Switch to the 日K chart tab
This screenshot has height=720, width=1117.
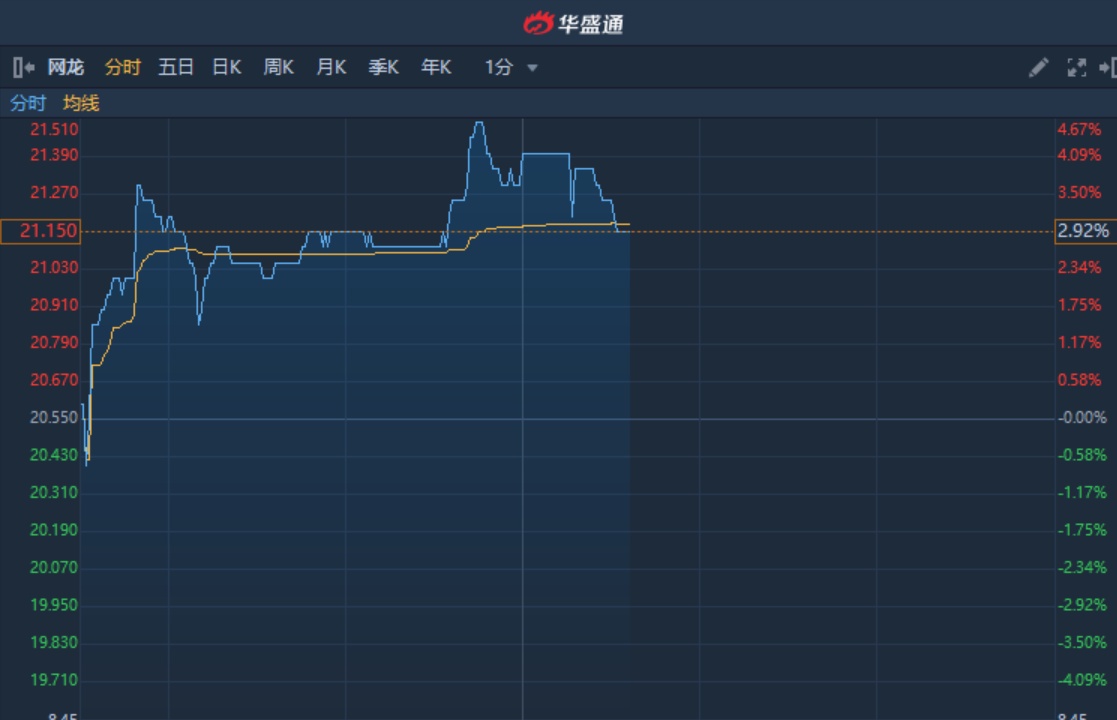[227, 68]
